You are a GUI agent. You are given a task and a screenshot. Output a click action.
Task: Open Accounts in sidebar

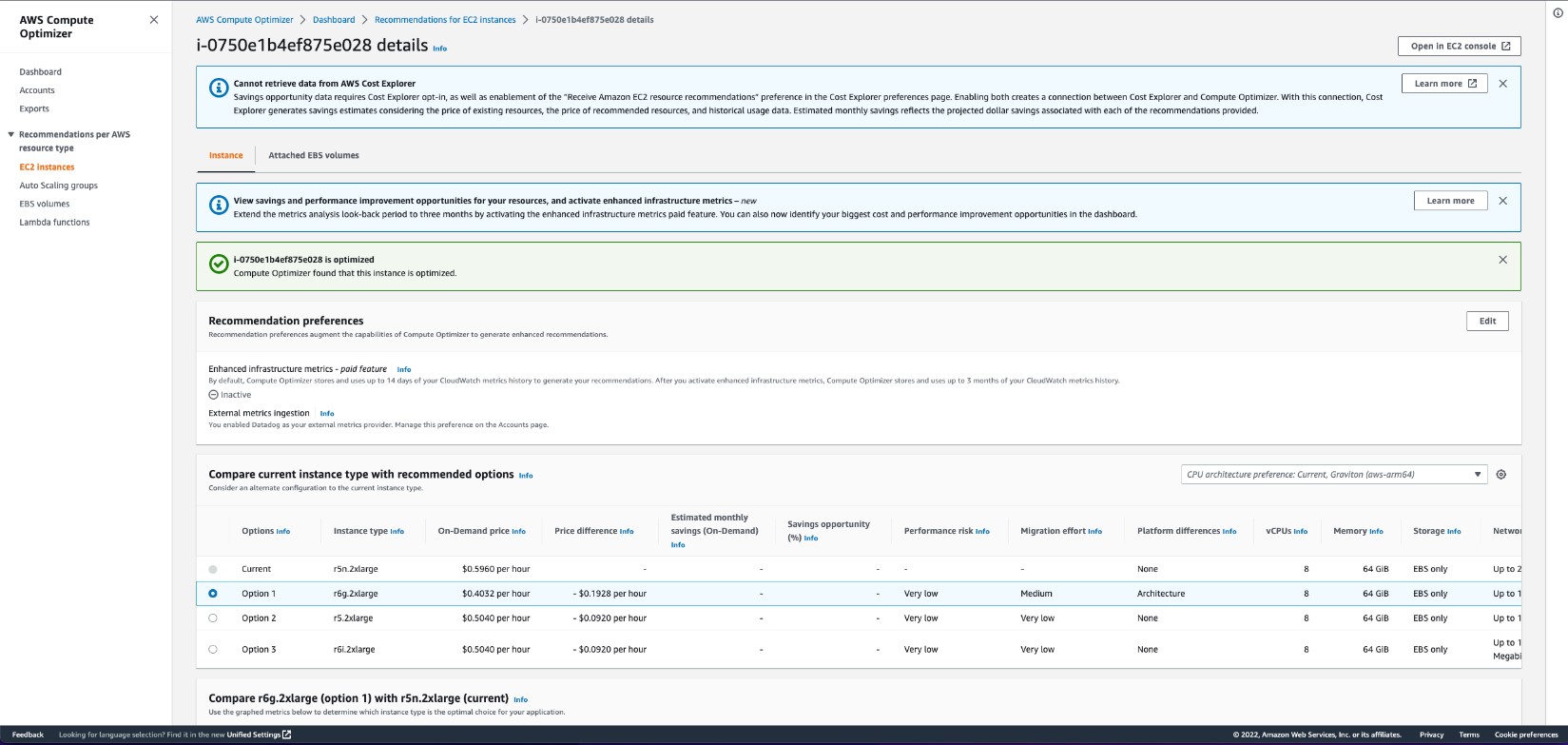pyautogui.click(x=37, y=90)
